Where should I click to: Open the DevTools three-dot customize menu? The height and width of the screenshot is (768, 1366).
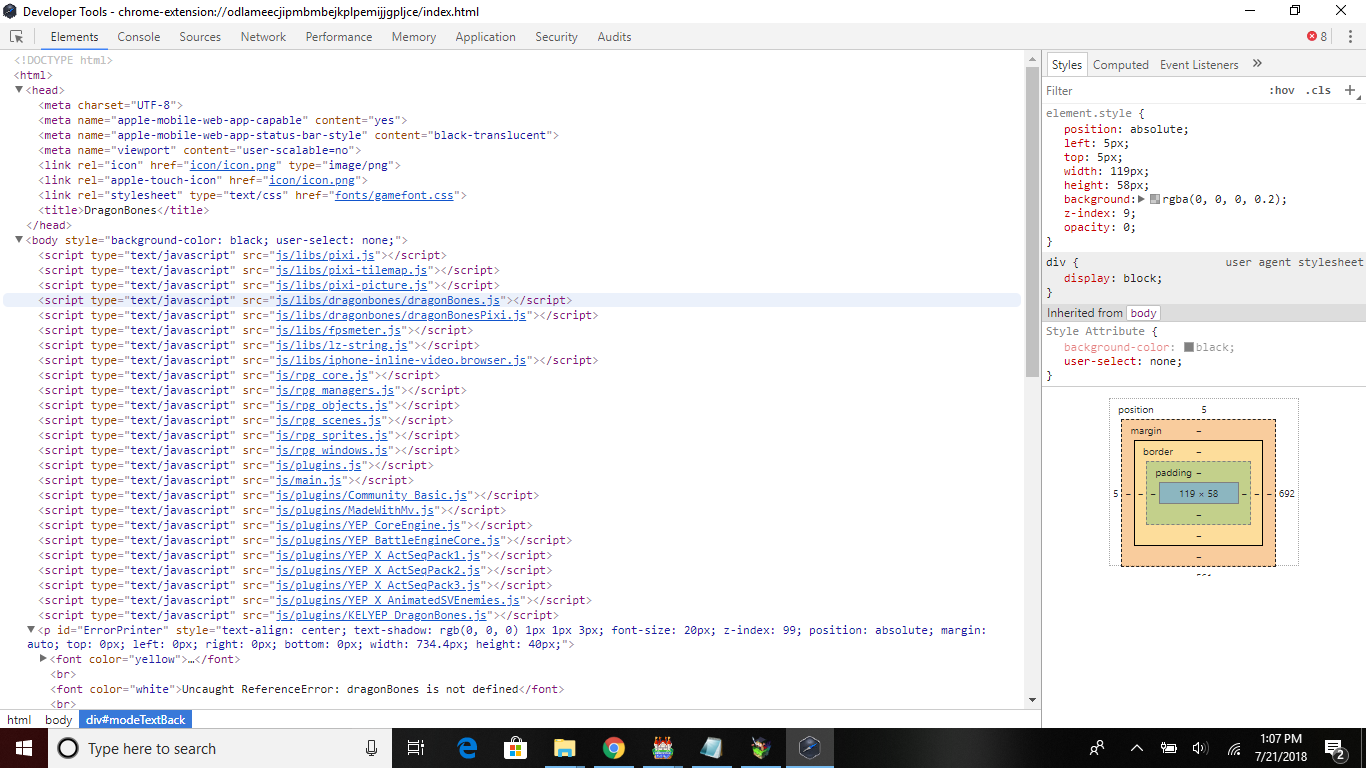tap(1347, 37)
